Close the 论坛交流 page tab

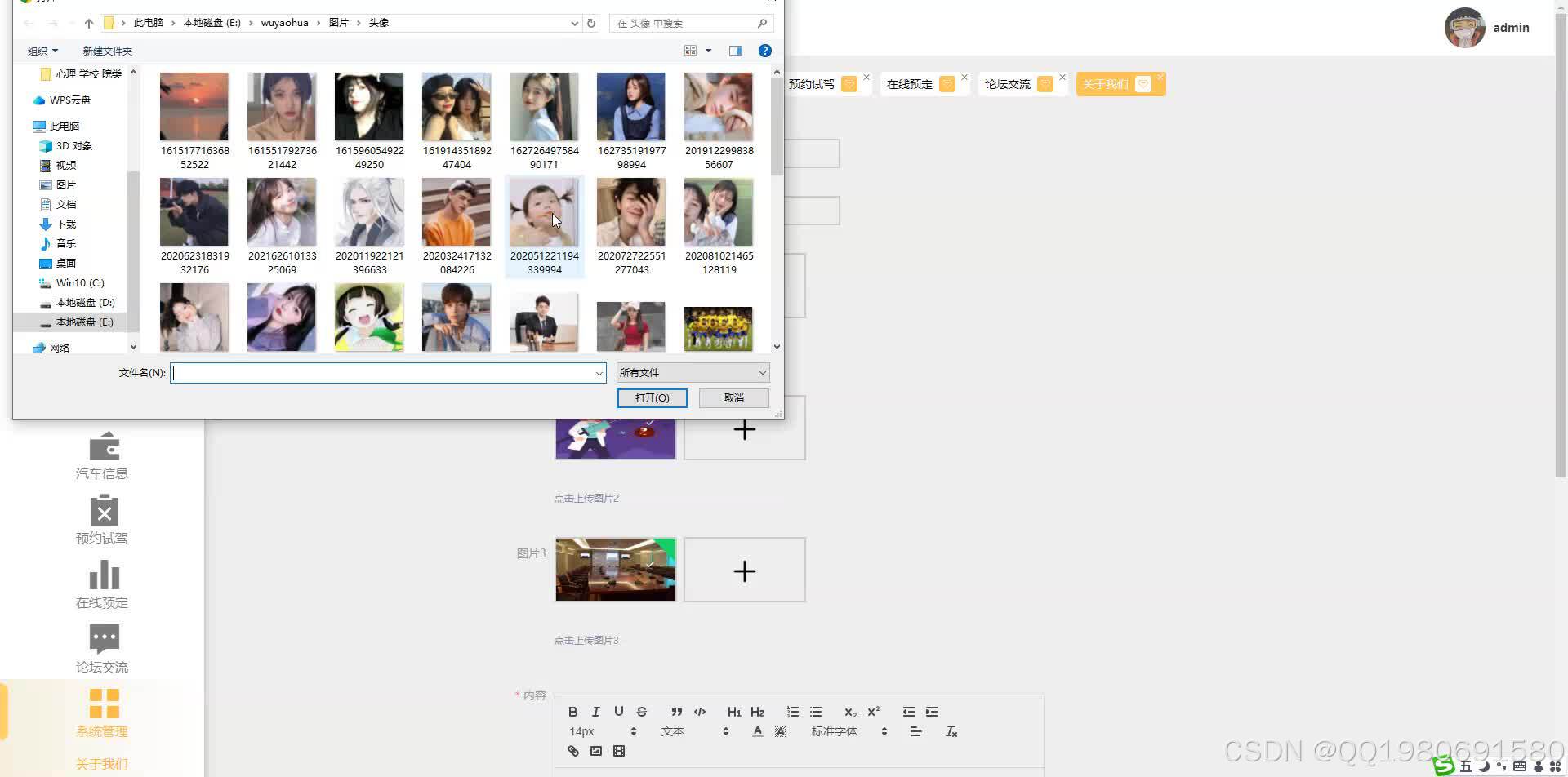point(1062,78)
